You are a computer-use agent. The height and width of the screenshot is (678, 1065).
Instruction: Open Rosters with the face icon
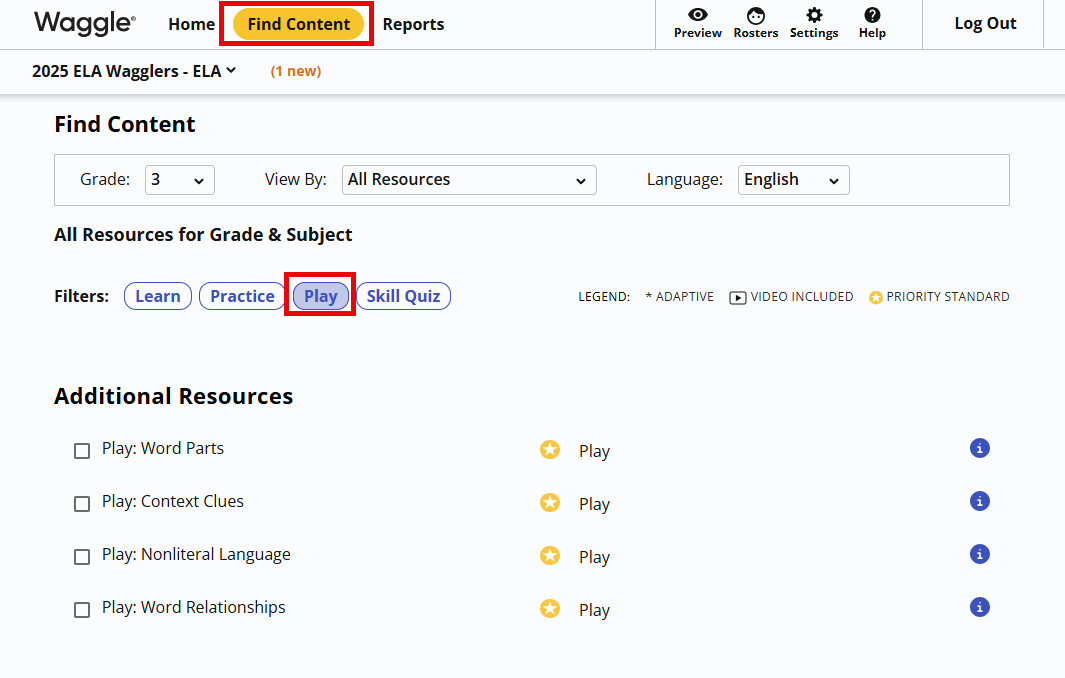point(755,24)
